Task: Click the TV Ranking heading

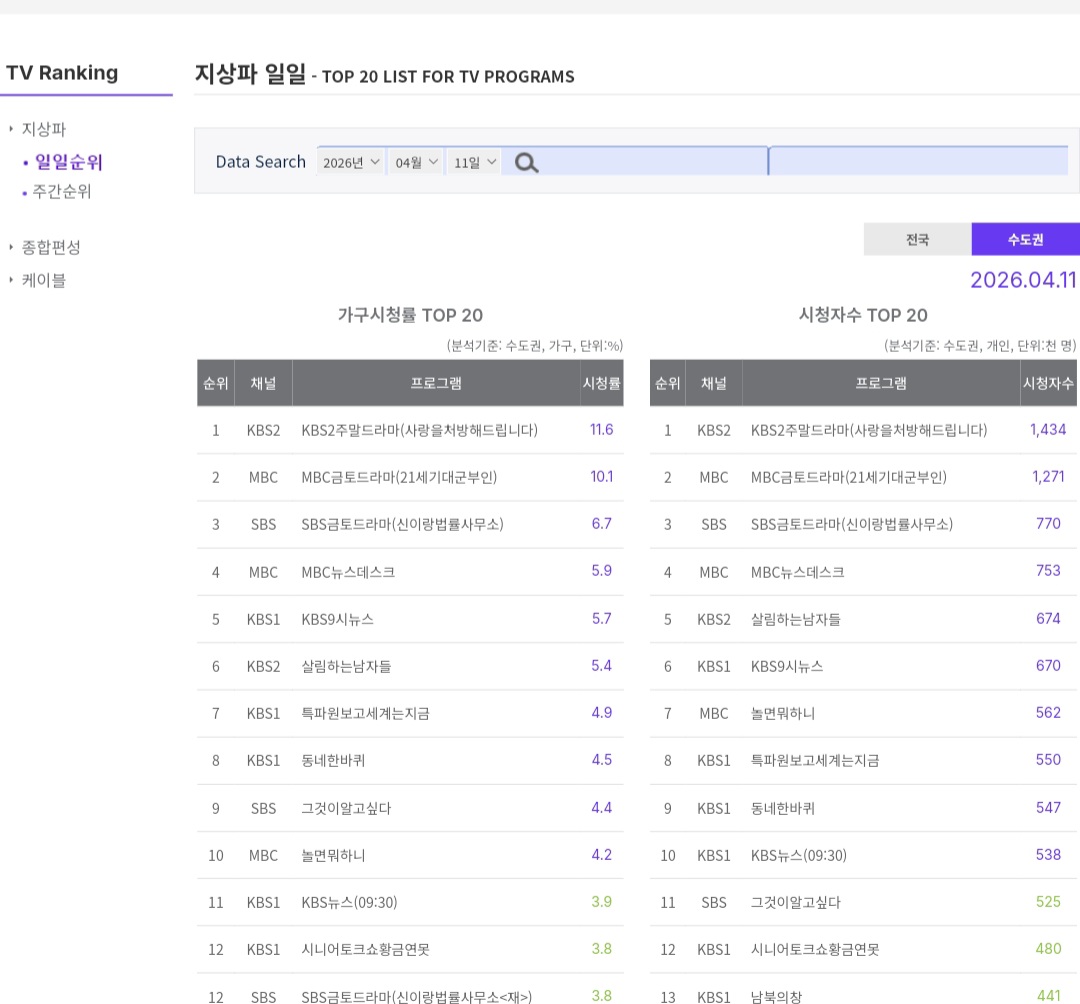Action: pos(62,72)
